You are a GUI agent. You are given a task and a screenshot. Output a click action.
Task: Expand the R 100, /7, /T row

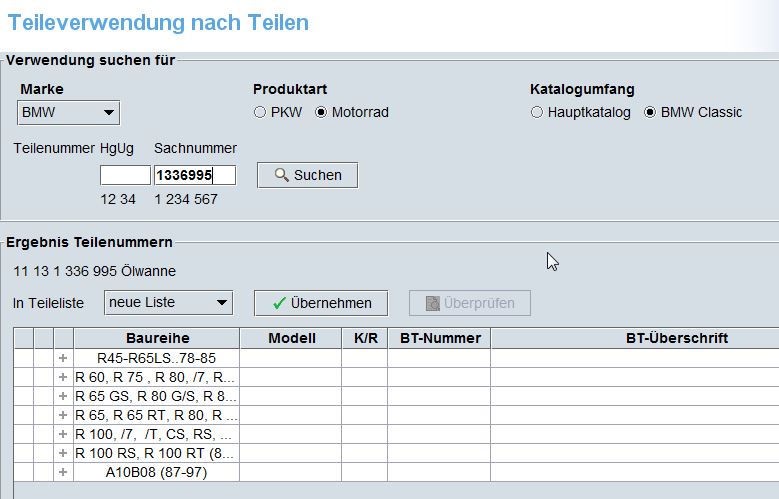point(63,434)
